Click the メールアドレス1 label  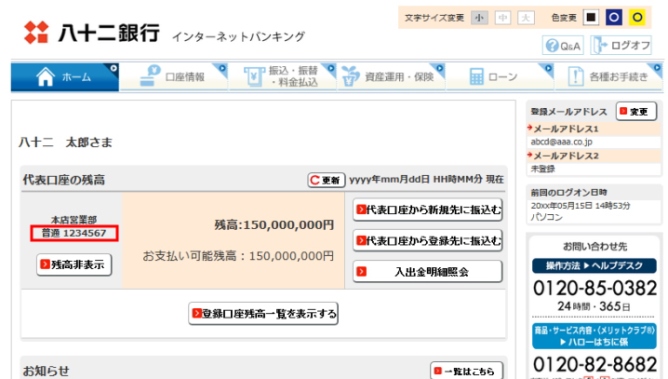[566, 129]
